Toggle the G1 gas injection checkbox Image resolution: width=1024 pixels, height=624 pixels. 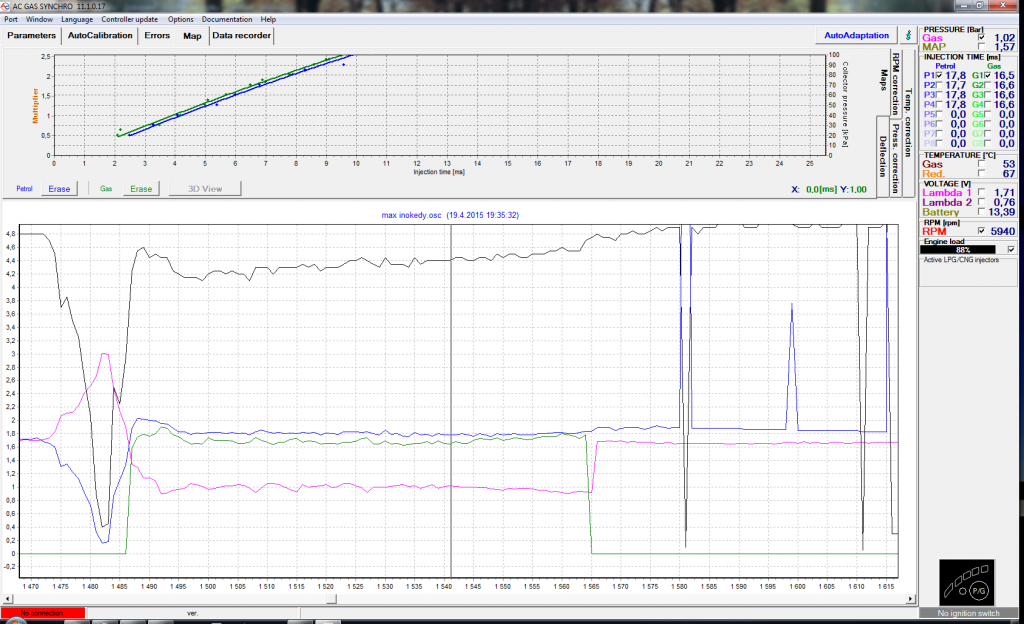coord(989,75)
